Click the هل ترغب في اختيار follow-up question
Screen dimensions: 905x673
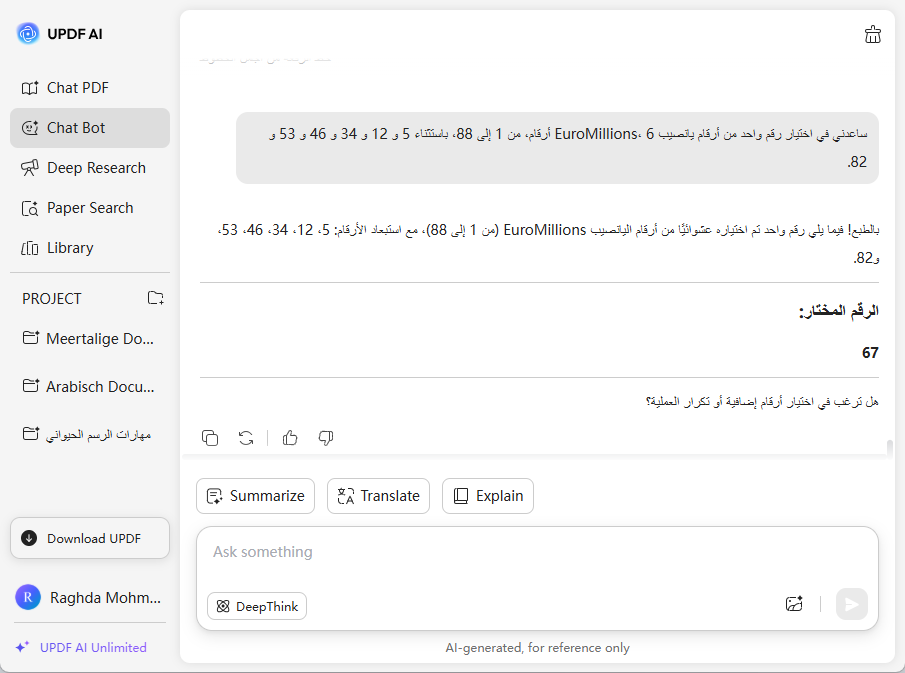pos(762,401)
